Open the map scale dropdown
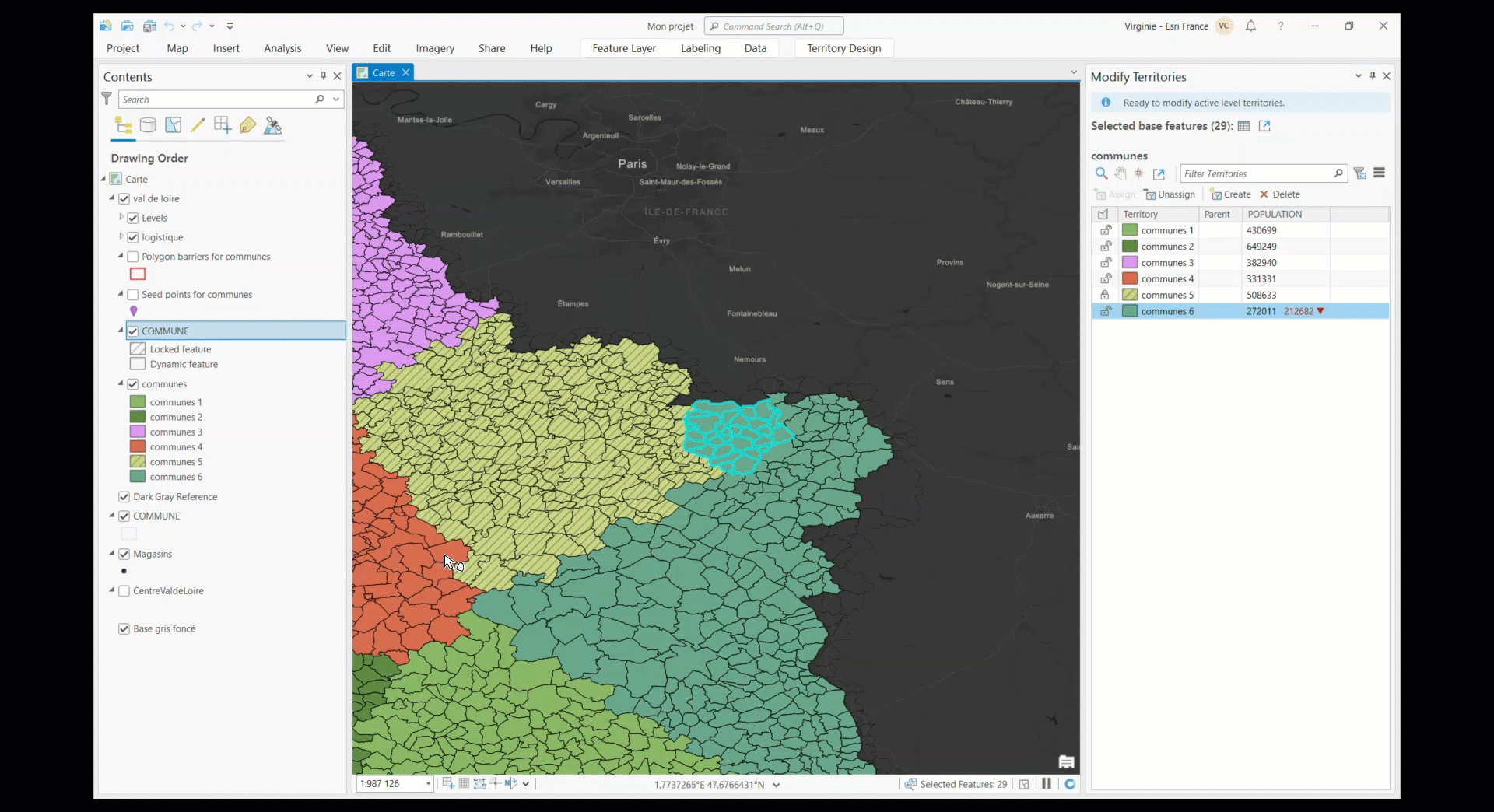The height and width of the screenshot is (812, 1494). [x=428, y=784]
